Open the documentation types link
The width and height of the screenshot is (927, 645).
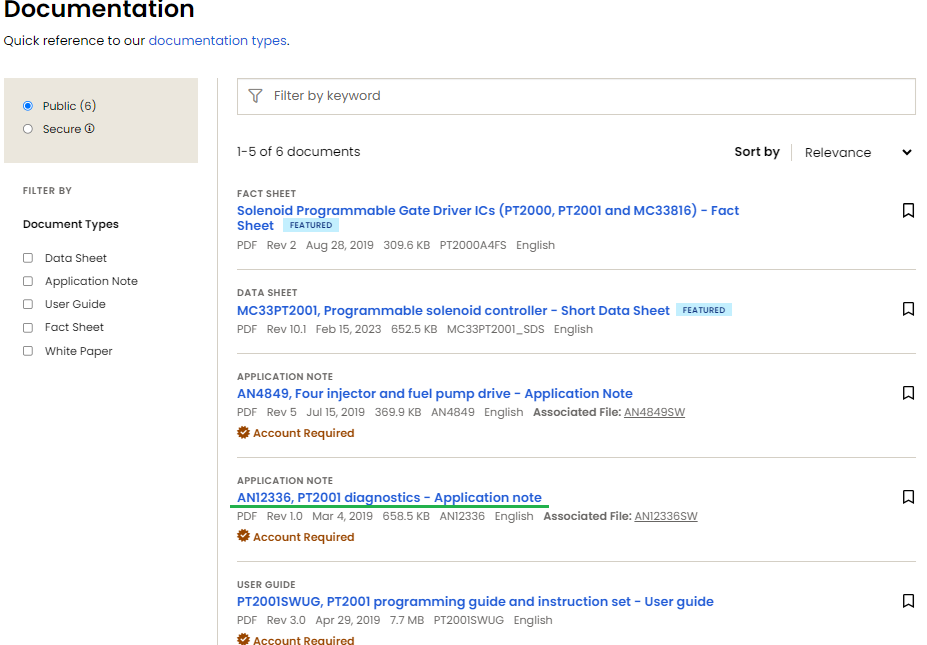click(216, 40)
